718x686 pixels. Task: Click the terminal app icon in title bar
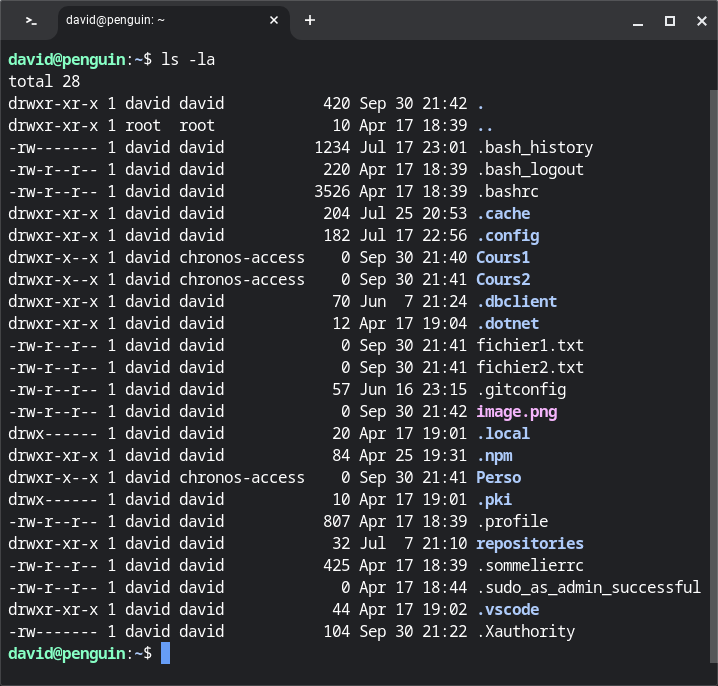click(32, 20)
